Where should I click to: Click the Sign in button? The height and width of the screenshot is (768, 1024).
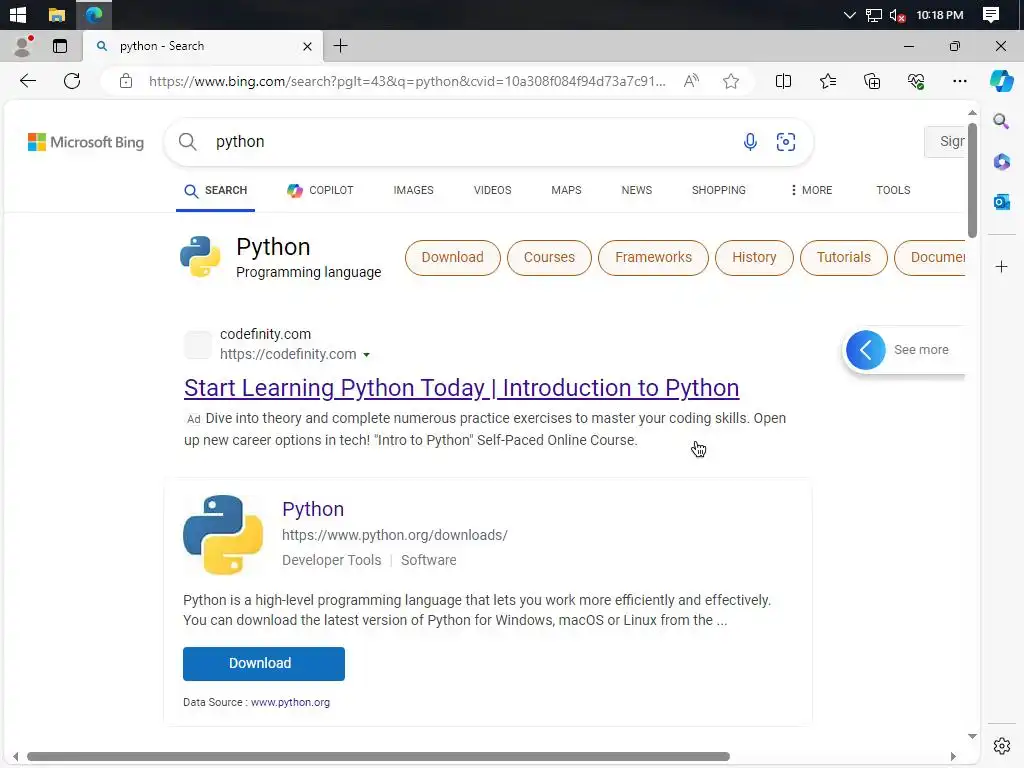(945, 141)
